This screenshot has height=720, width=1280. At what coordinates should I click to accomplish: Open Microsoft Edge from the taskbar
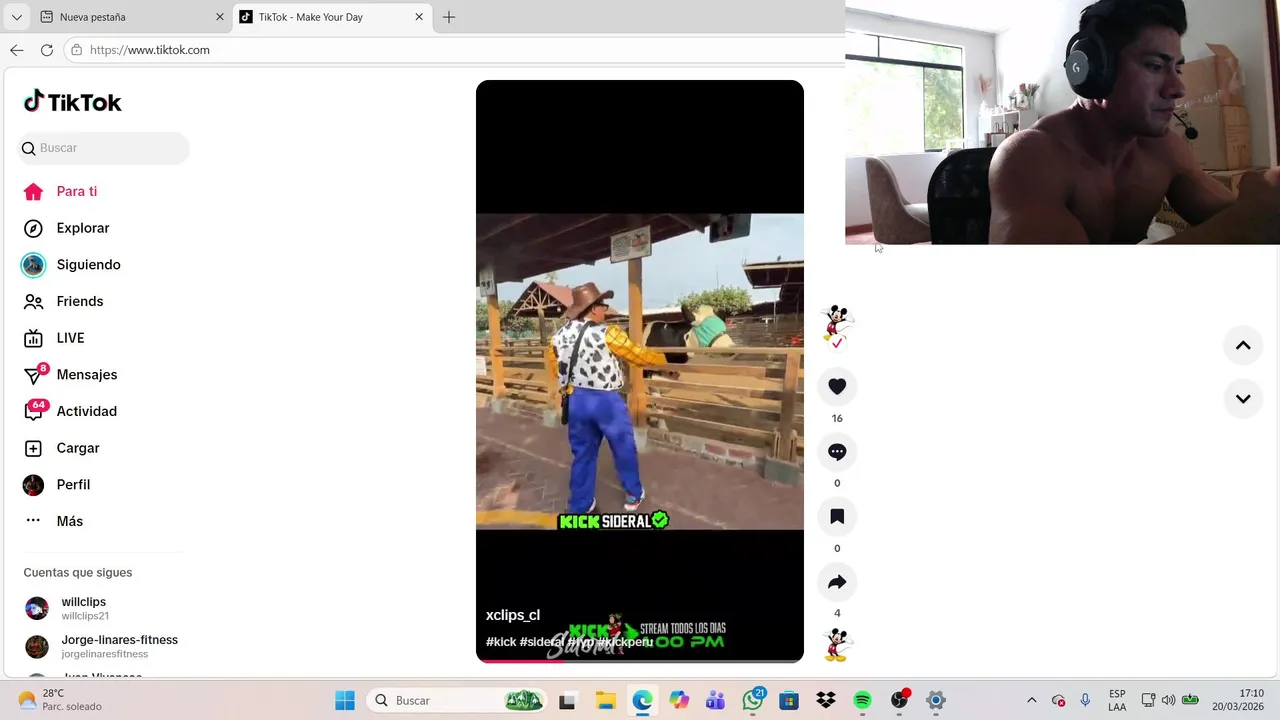[642, 700]
